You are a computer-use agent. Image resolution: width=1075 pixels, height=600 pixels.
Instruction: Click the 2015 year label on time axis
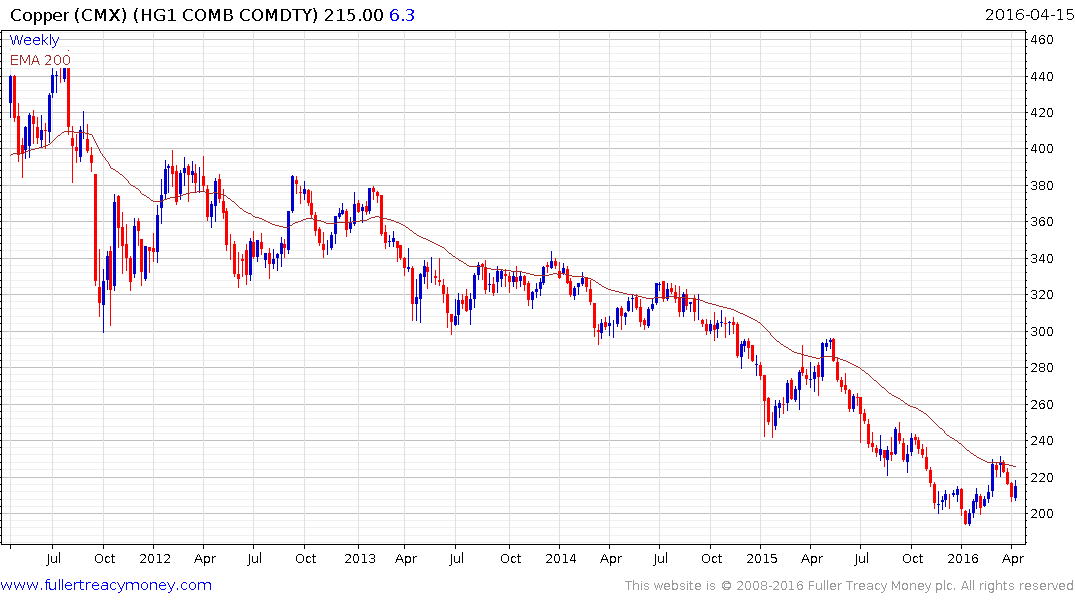(x=762, y=558)
